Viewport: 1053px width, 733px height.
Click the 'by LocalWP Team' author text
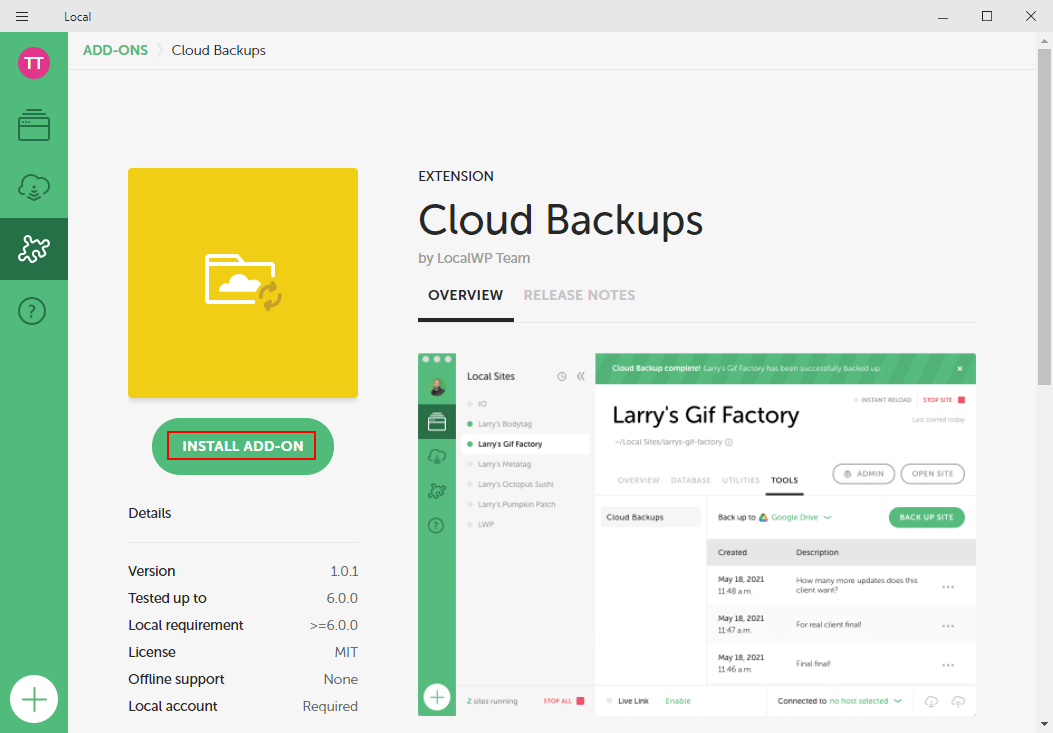point(474,258)
